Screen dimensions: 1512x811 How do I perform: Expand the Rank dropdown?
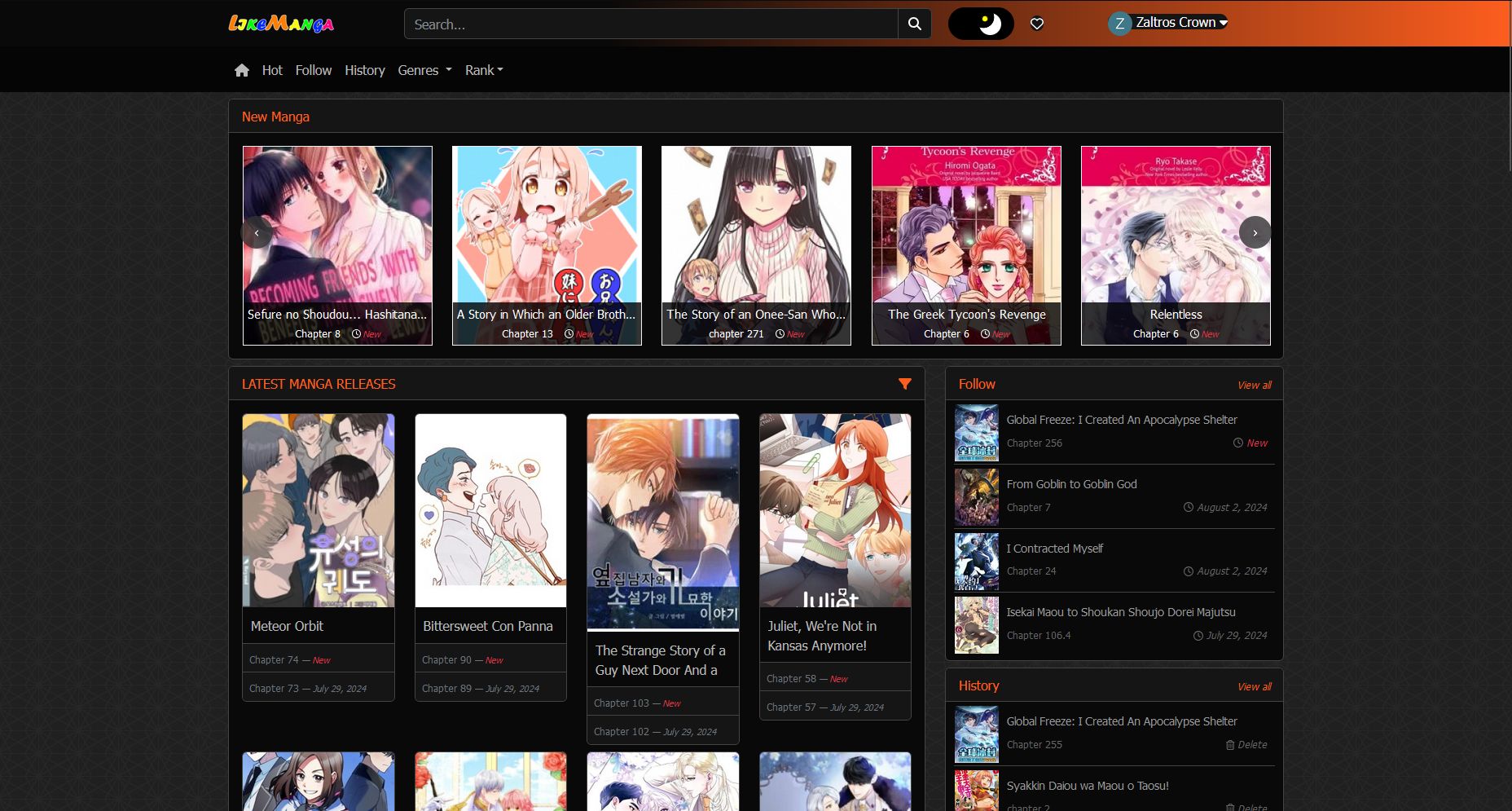tap(484, 70)
